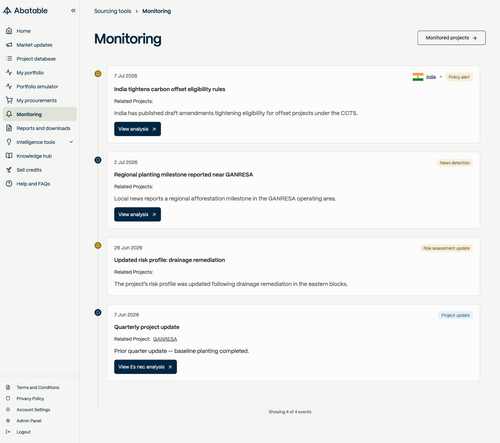View analysis for India carbon offset rules
Viewport: 500px width, 443px height.
tap(137, 129)
